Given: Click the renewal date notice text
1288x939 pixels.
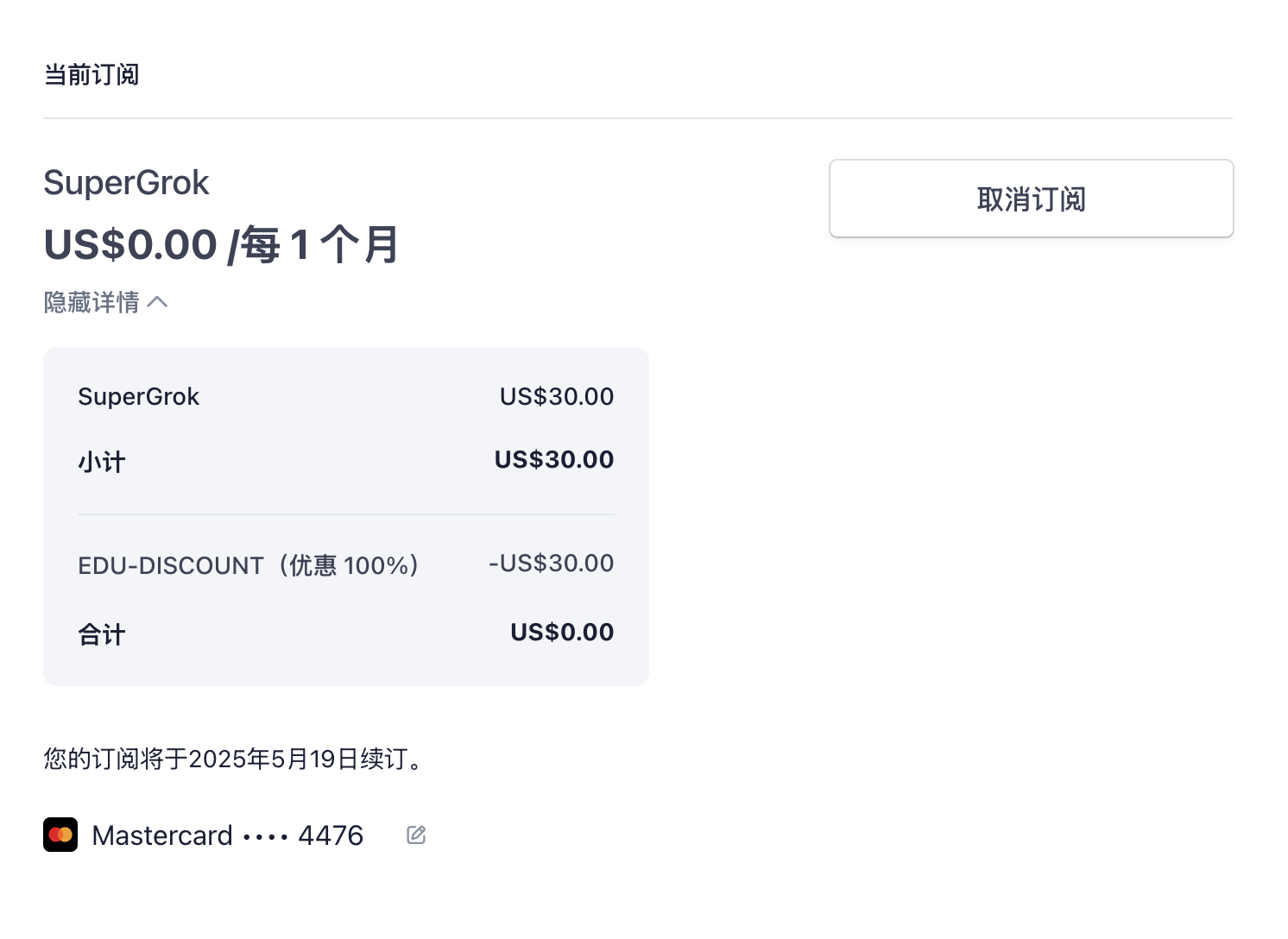Looking at the screenshot, I should 233,759.
